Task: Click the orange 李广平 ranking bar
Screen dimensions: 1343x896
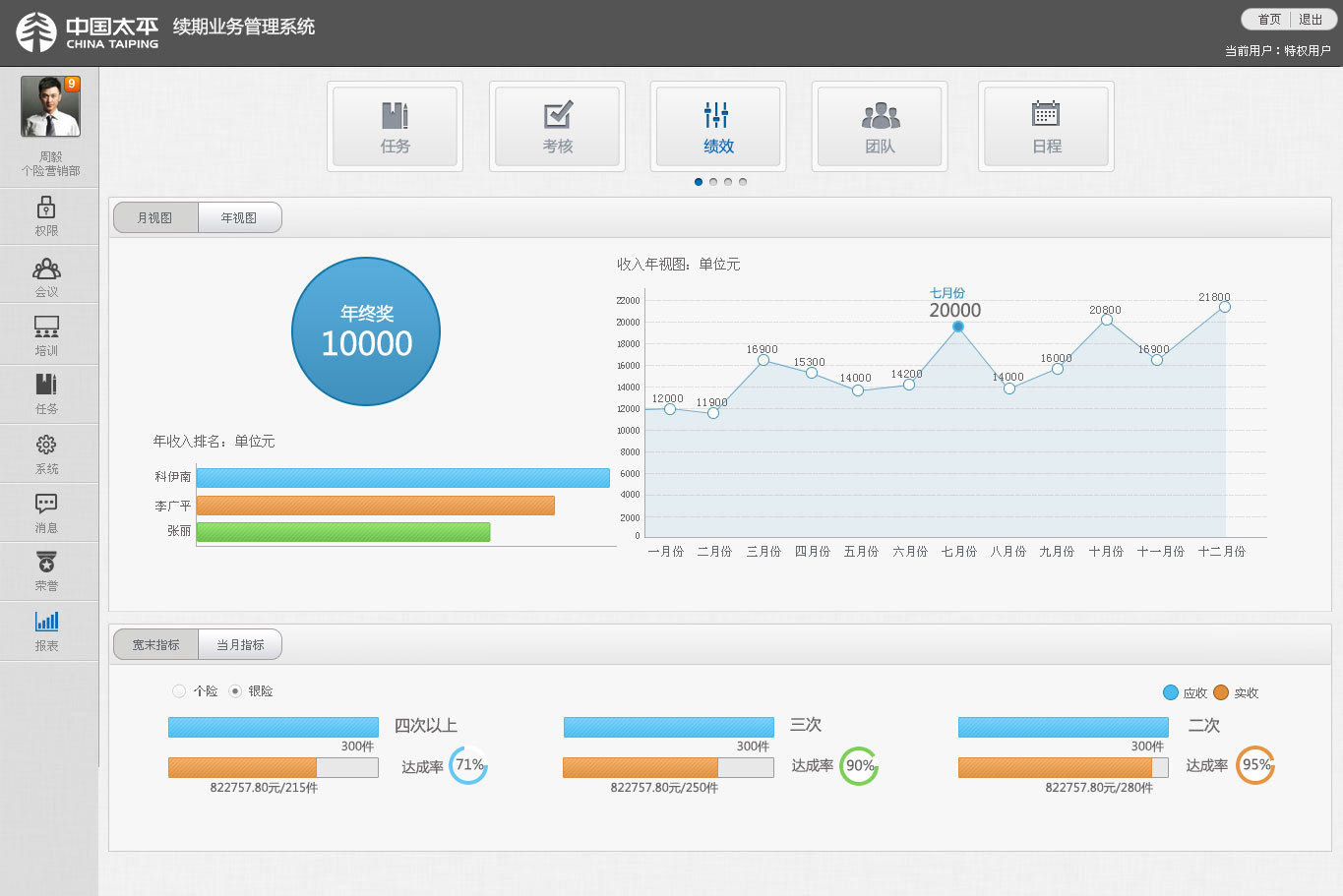Action: (376, 506)
